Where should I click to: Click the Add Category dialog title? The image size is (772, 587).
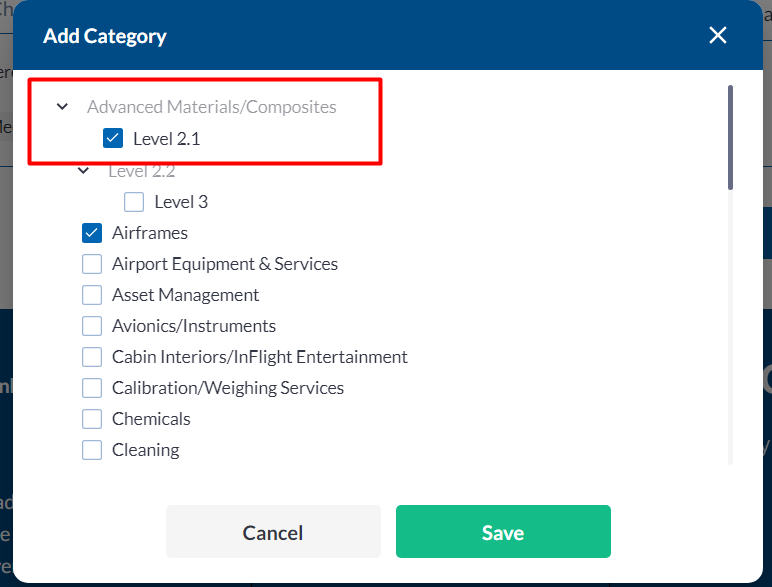105,37
